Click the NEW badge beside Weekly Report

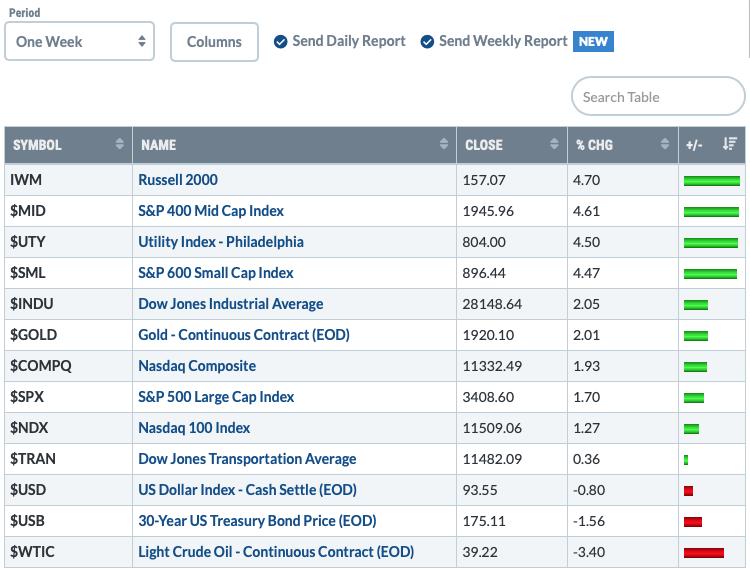(593, 42)
